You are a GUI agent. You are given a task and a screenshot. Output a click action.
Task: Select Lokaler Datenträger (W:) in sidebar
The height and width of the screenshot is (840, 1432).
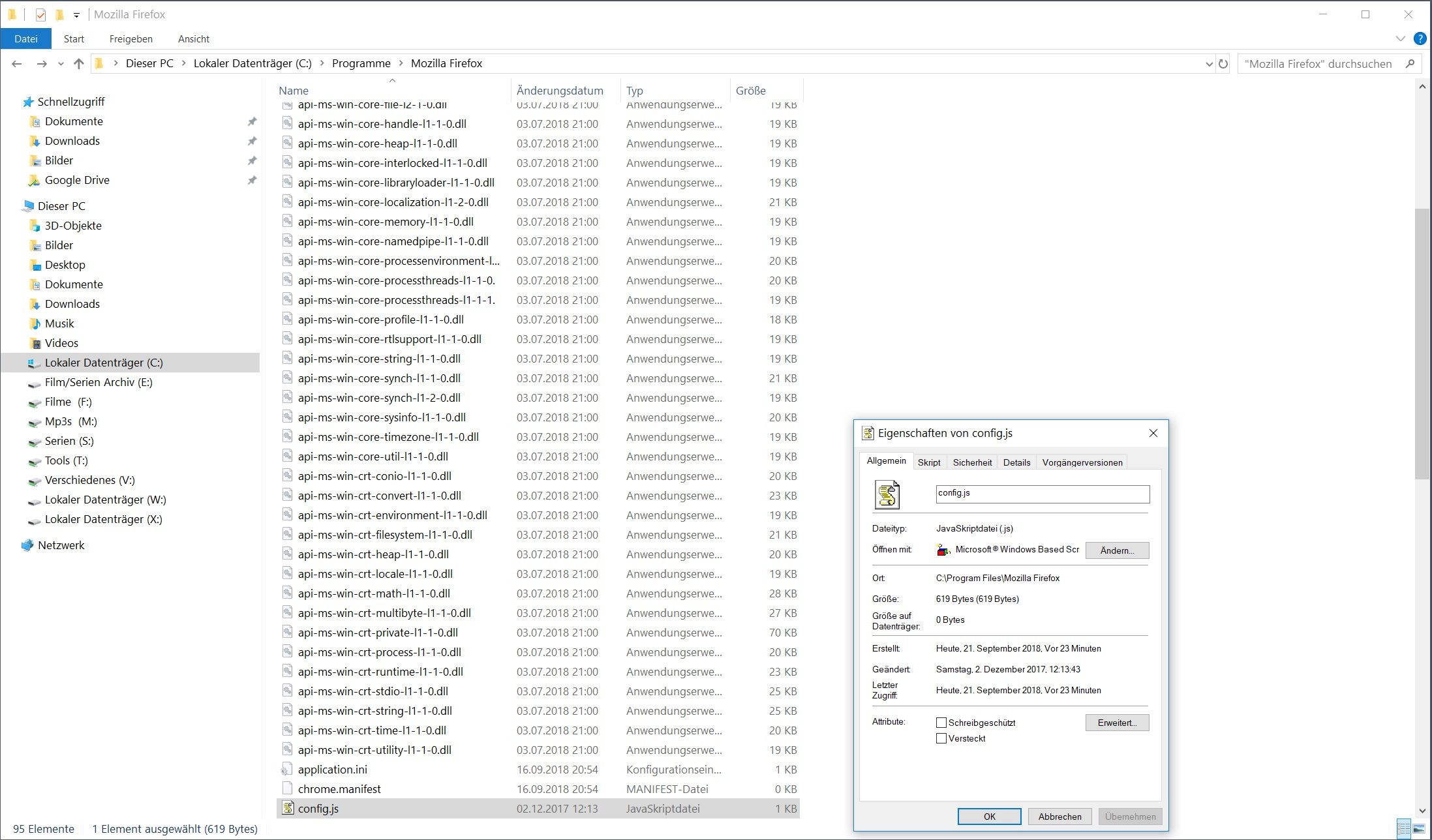[x=105, y=500]
